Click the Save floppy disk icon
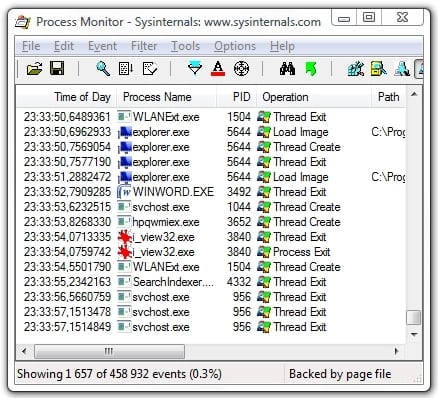 point(57,68)
